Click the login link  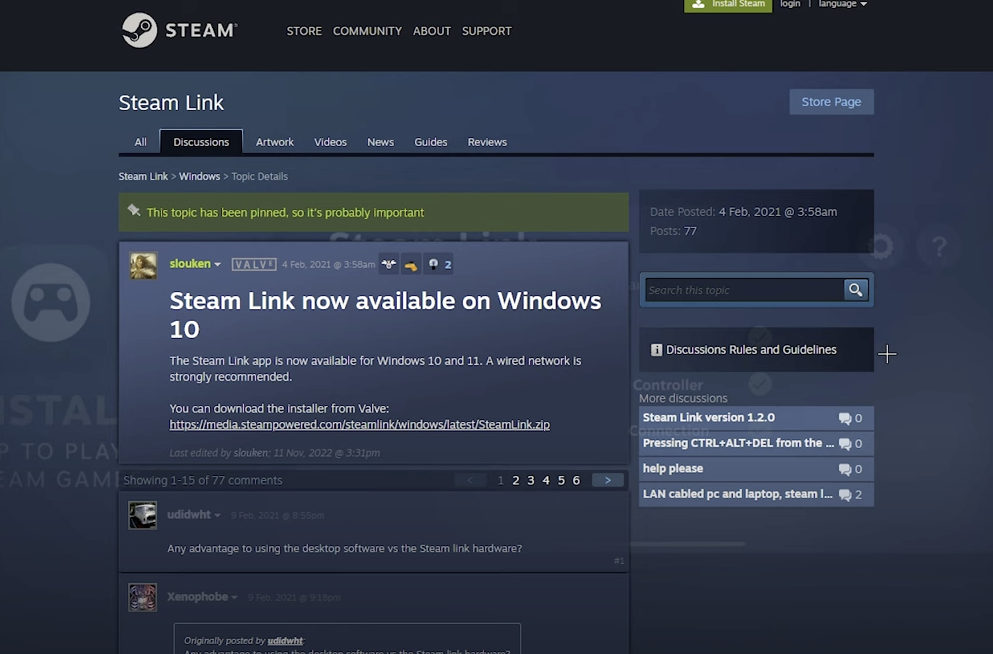click(790, 4)
